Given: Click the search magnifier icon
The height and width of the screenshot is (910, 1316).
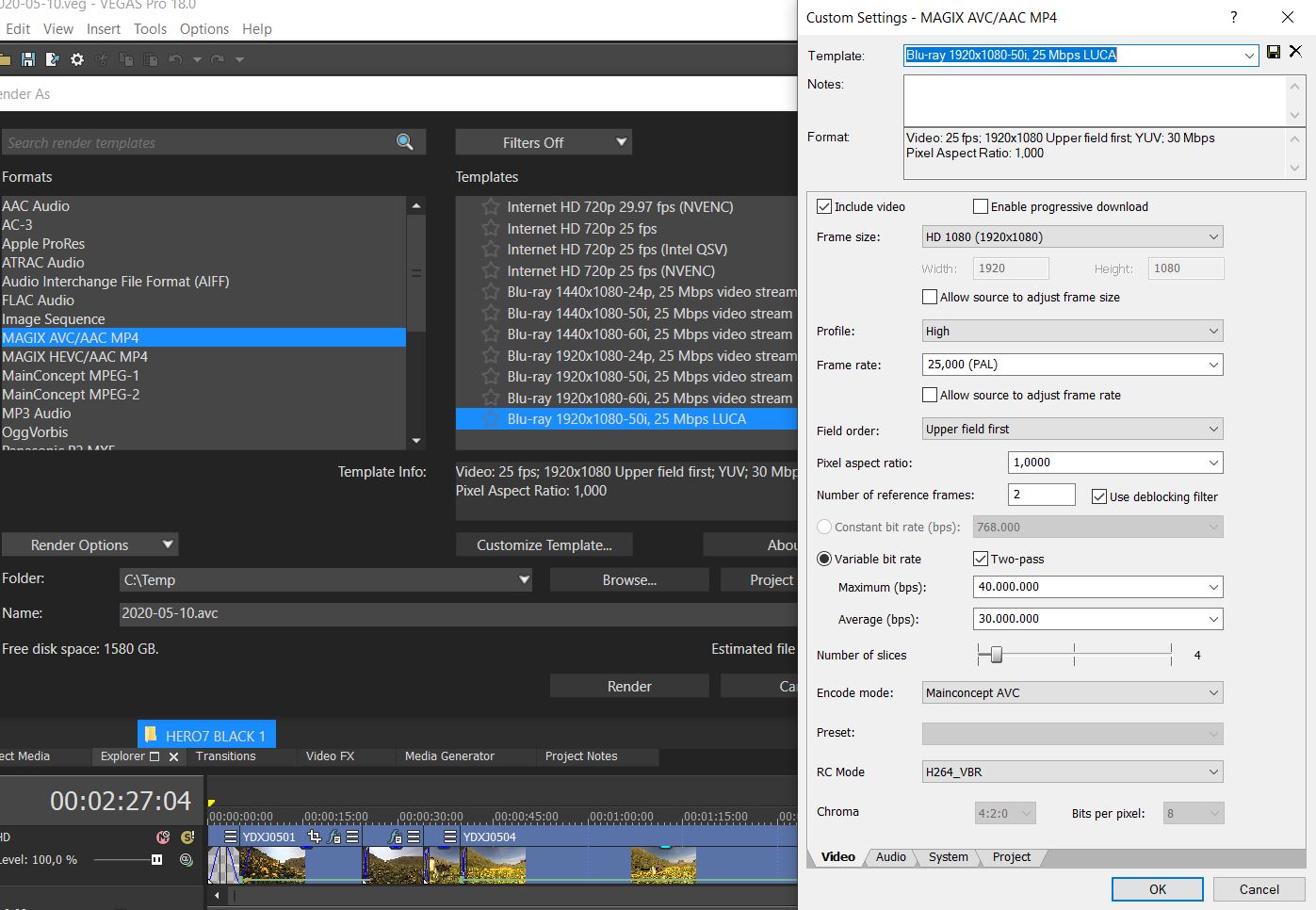Looking at the screenshot, I should pyautogui.click(x=405, y=142).
